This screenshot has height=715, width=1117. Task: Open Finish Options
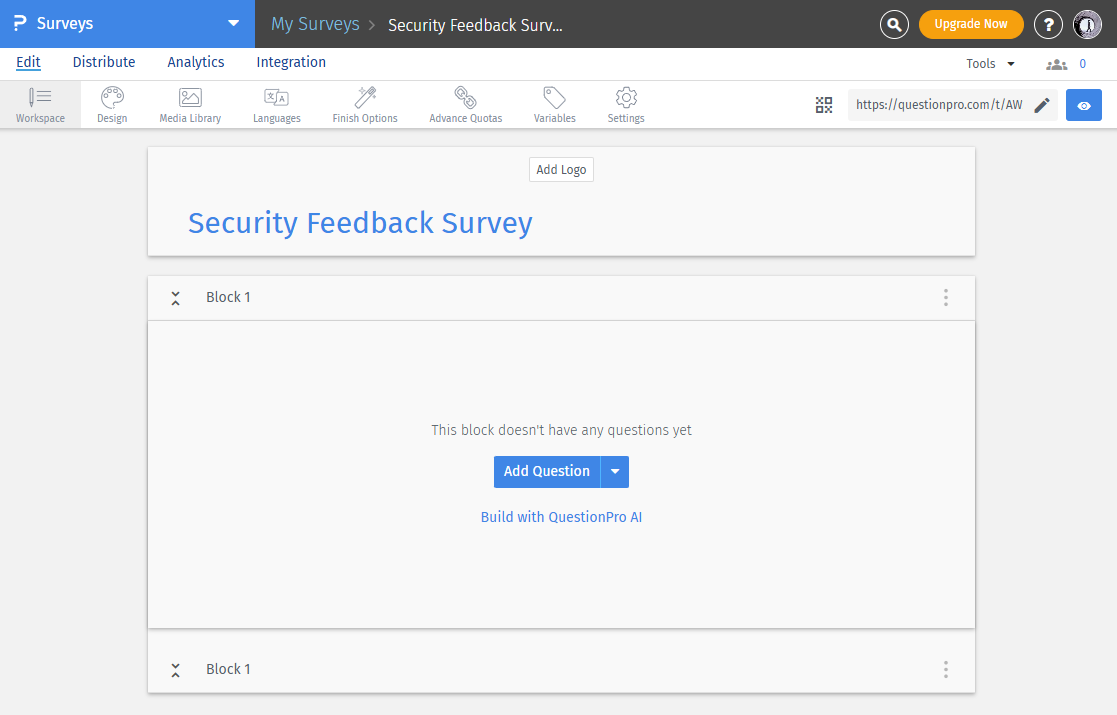click(364, 104)
